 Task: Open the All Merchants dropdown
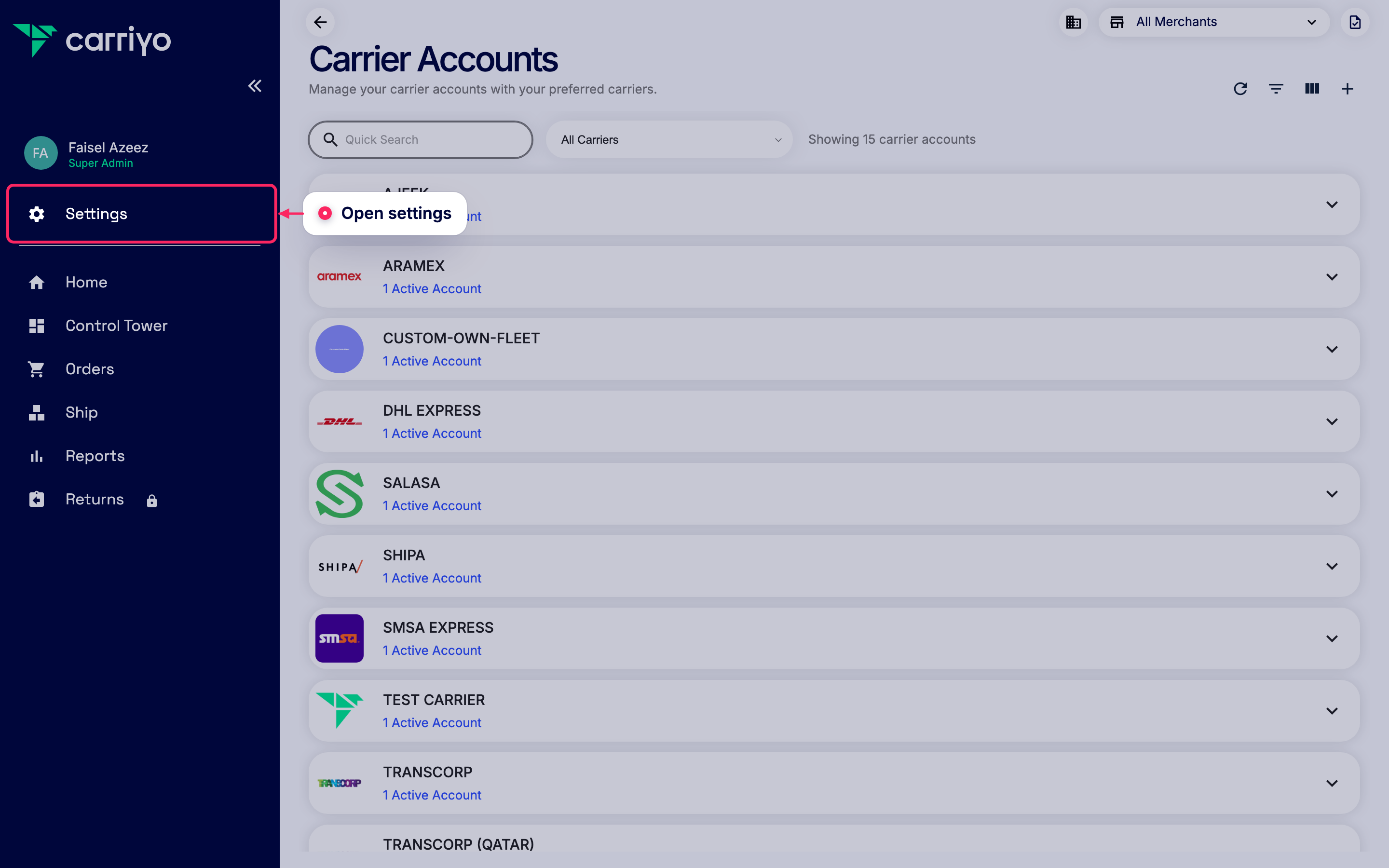(x=1213, y=22)
